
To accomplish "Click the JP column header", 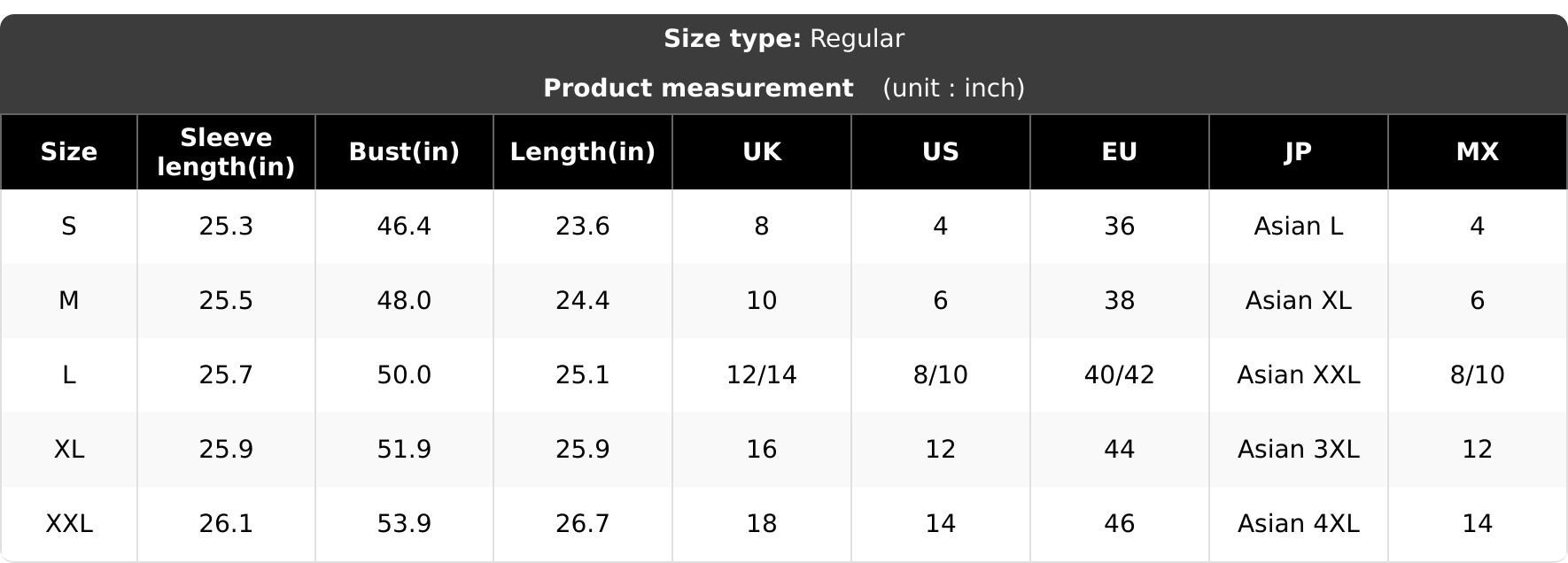I will pyautogui.click(x=1299, y=152).
